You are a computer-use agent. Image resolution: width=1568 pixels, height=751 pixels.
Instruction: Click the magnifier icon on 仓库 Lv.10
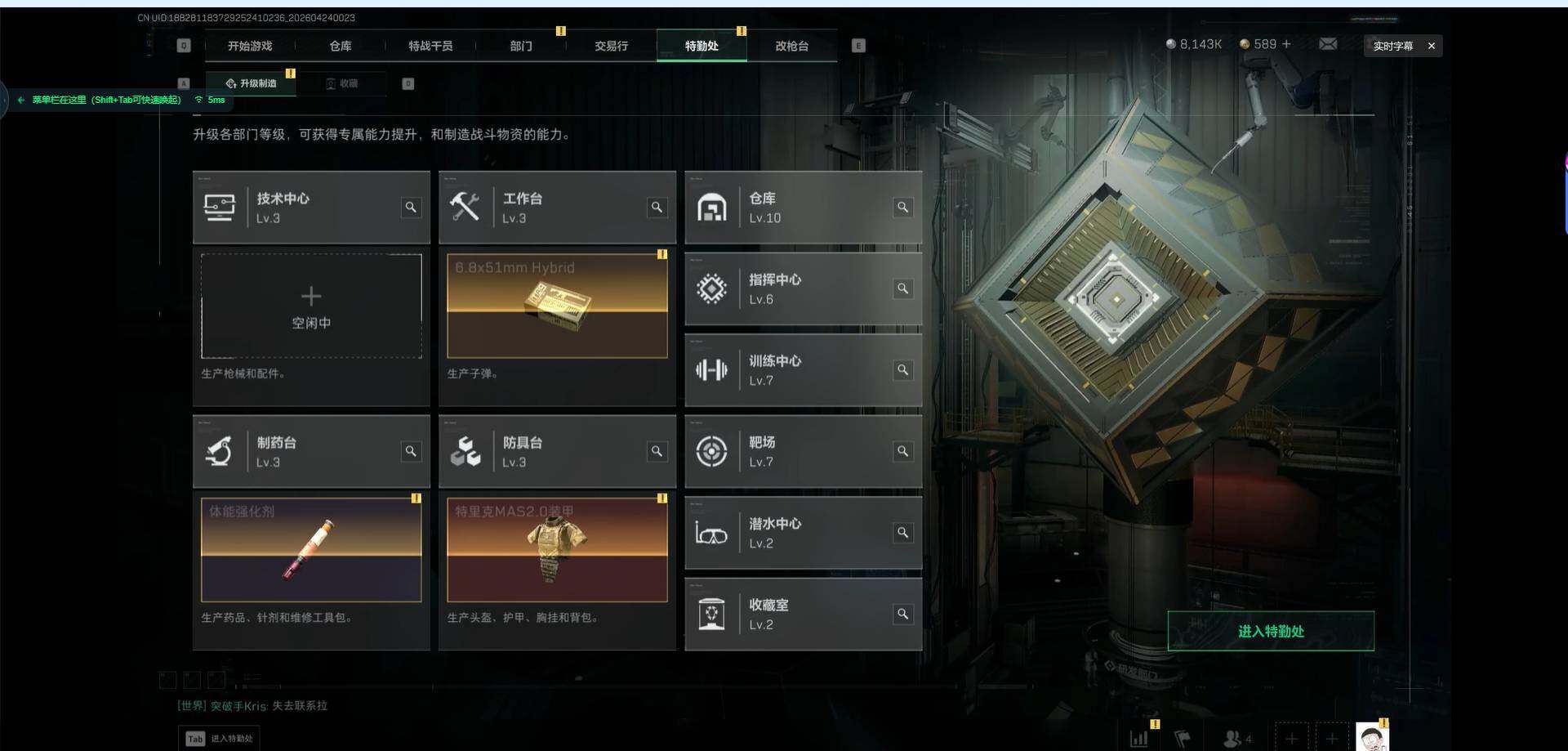(902, 208)
